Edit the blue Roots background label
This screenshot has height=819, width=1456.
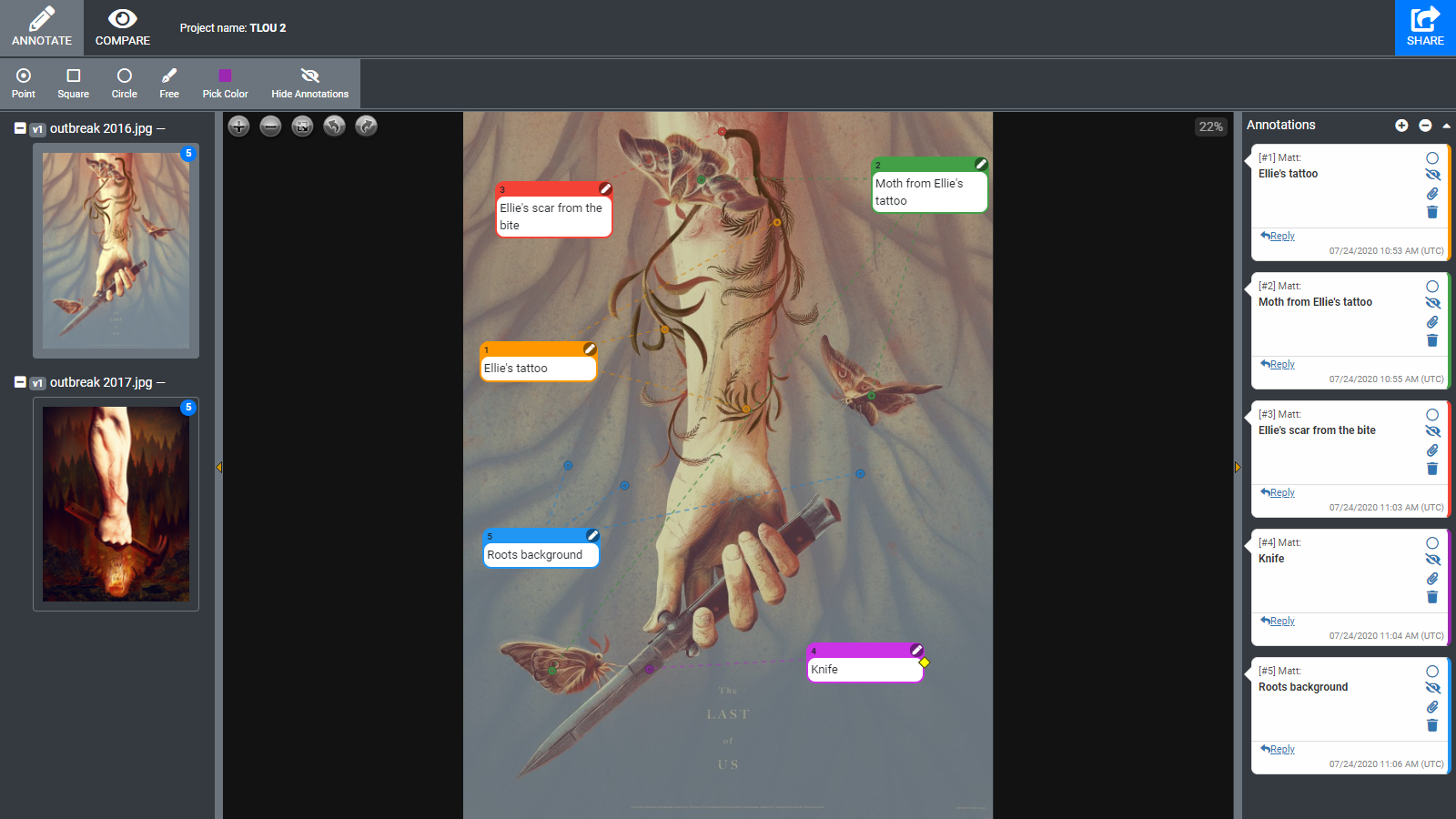[x=592, y=535]
